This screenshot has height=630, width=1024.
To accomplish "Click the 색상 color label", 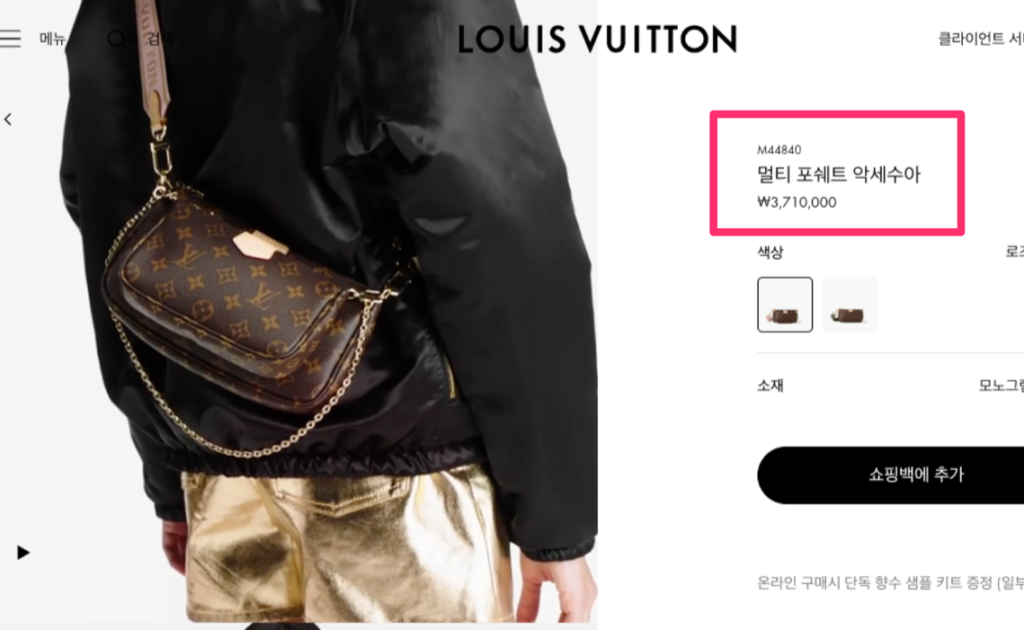I will coord(770,252).
